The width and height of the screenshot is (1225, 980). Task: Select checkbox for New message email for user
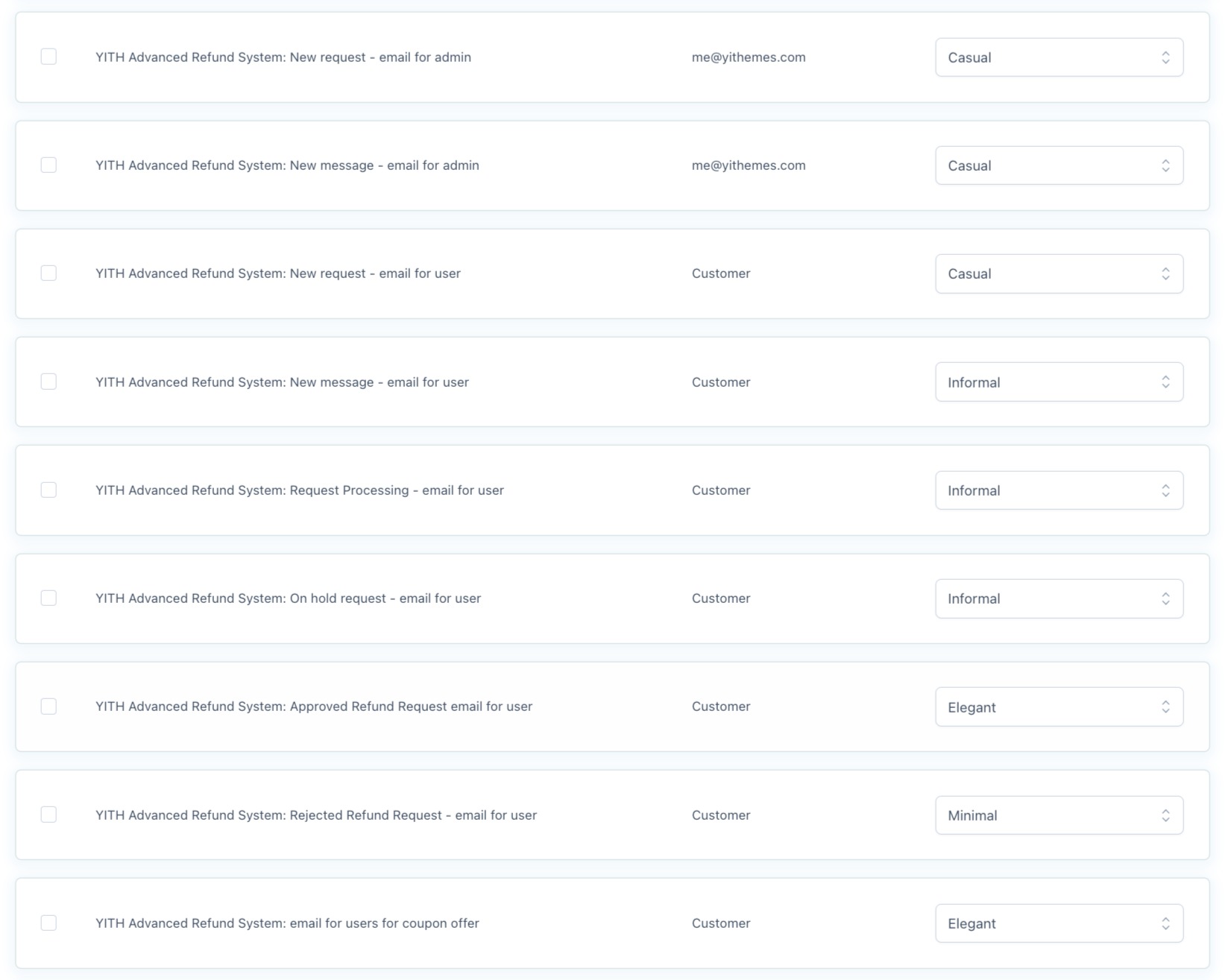click(x=48, y=382)
